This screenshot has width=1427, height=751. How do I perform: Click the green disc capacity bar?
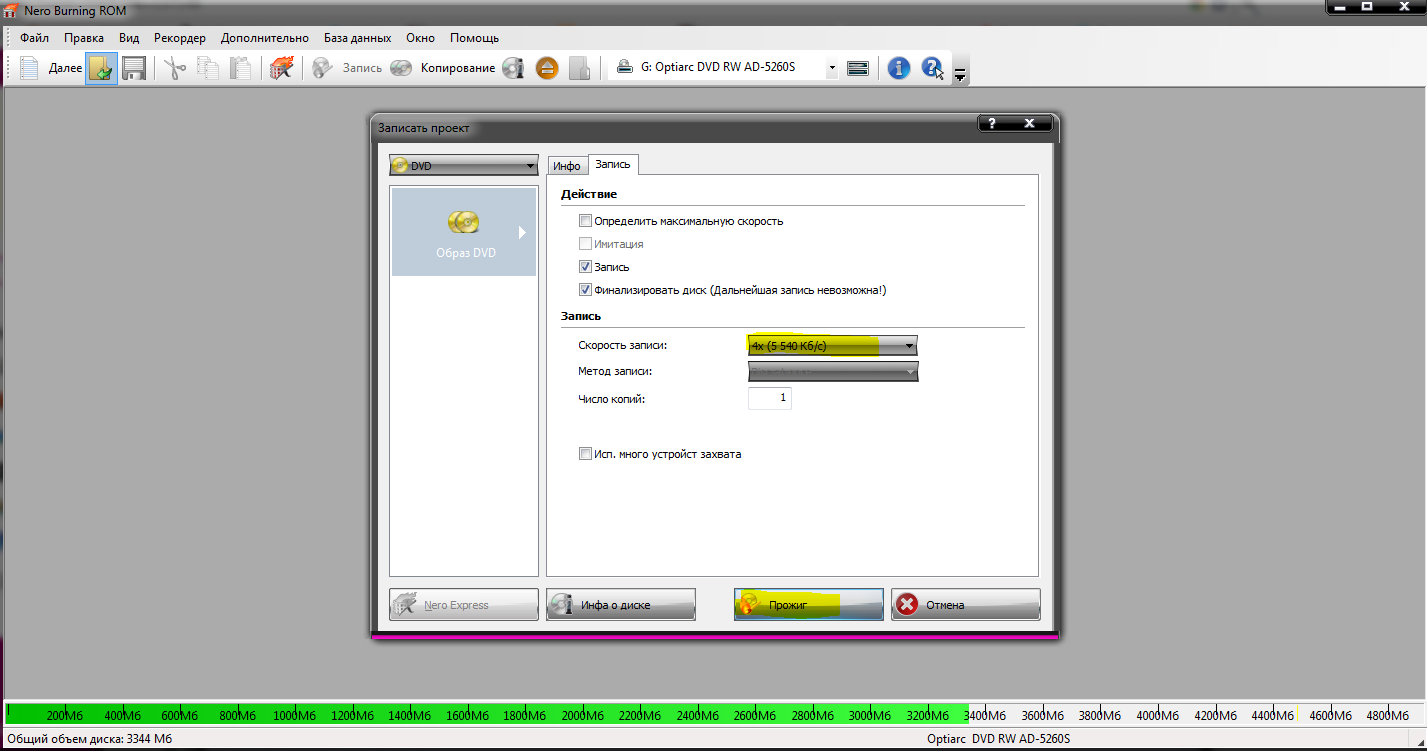coord(486,714)
